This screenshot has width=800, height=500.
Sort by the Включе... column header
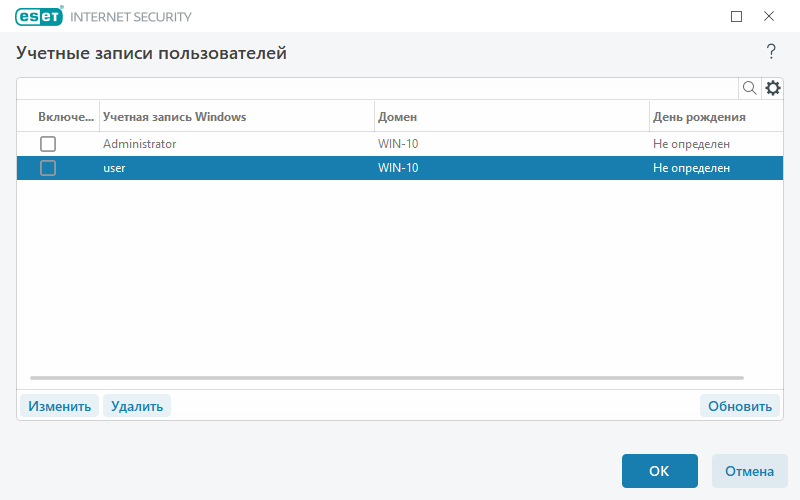click(x=66, y=117)
